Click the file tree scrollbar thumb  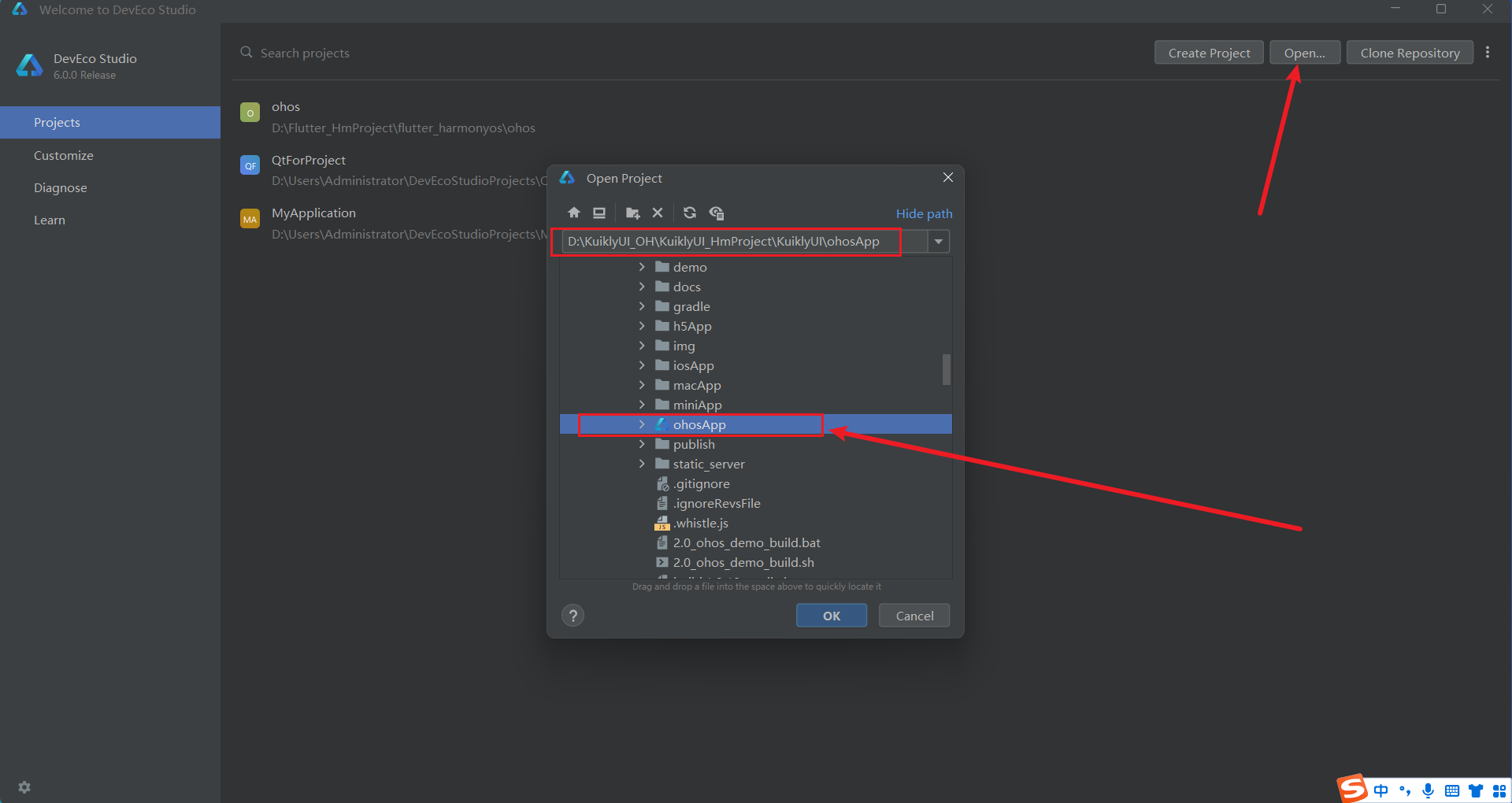tap(947, 369)
